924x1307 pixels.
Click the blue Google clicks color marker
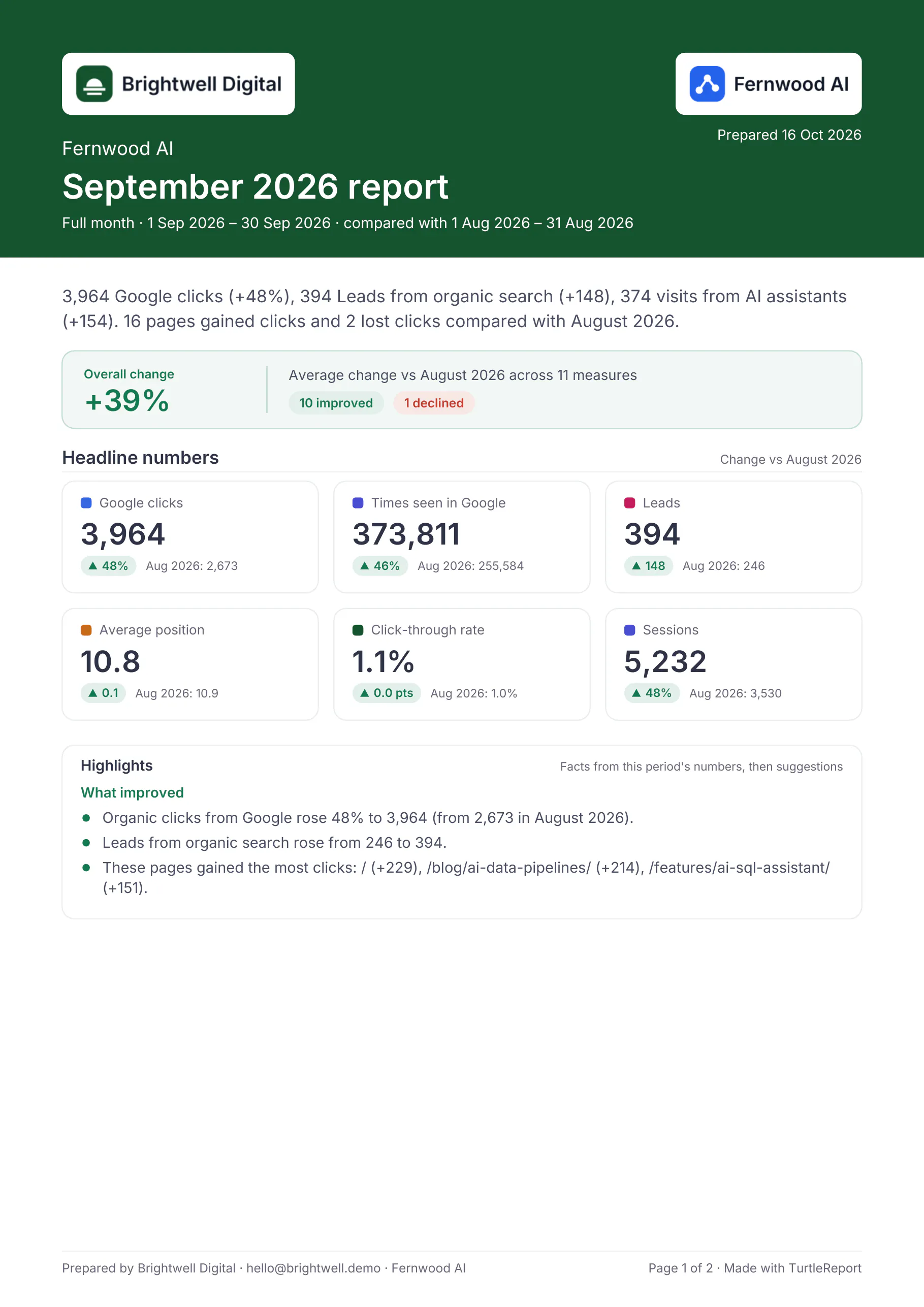pos(86,503)
